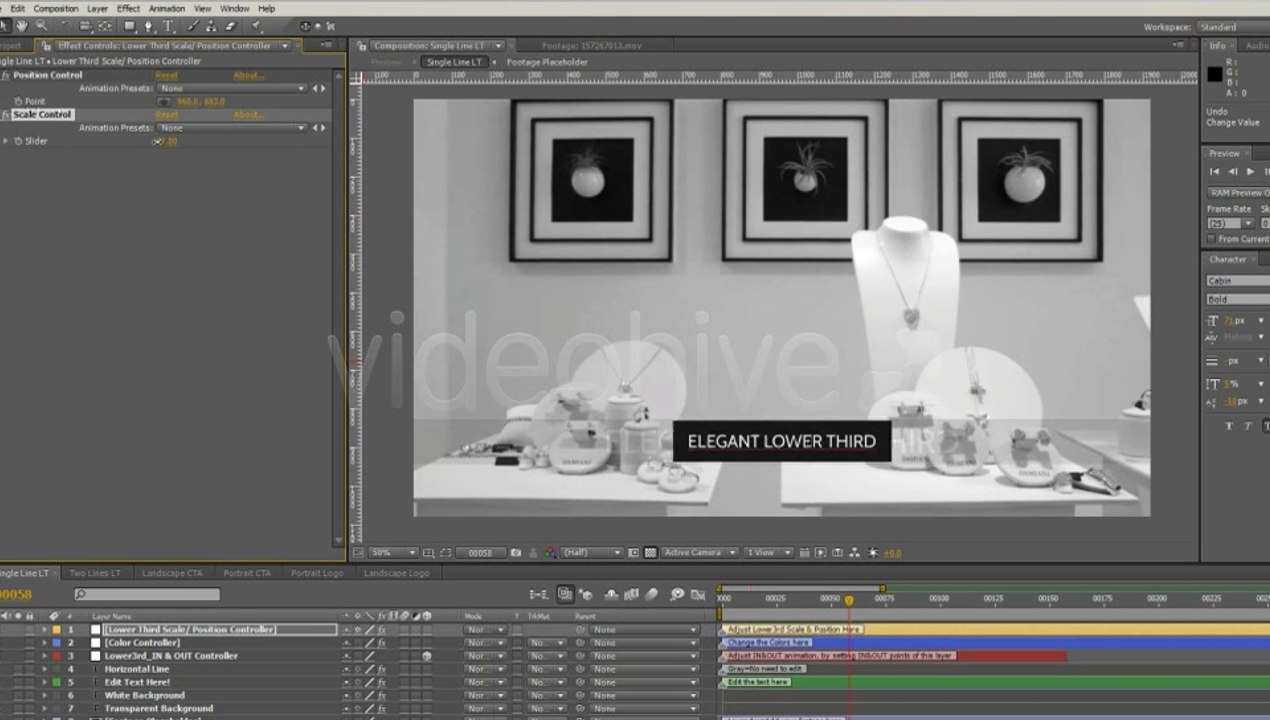Click Reset for Position Control effect

pyautogui.click(x=166, y=75)
